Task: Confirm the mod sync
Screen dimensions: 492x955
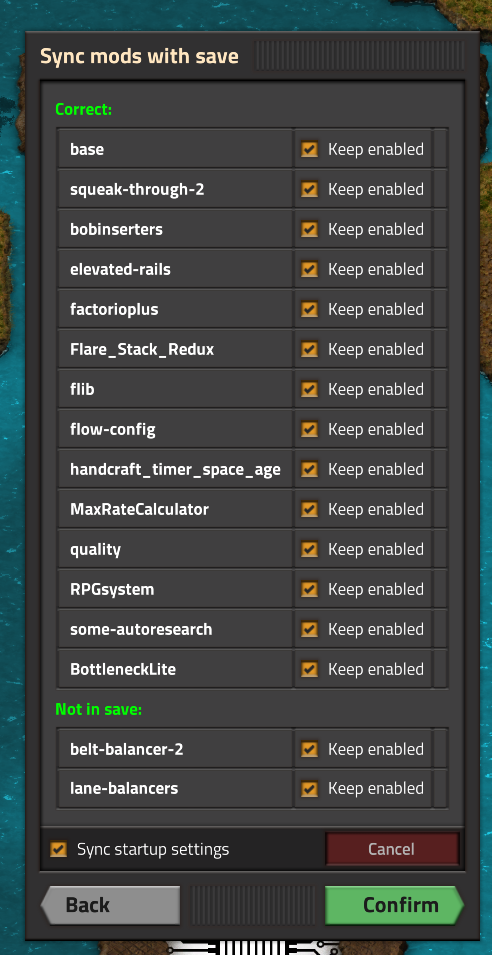Action: tap(395, 905)
